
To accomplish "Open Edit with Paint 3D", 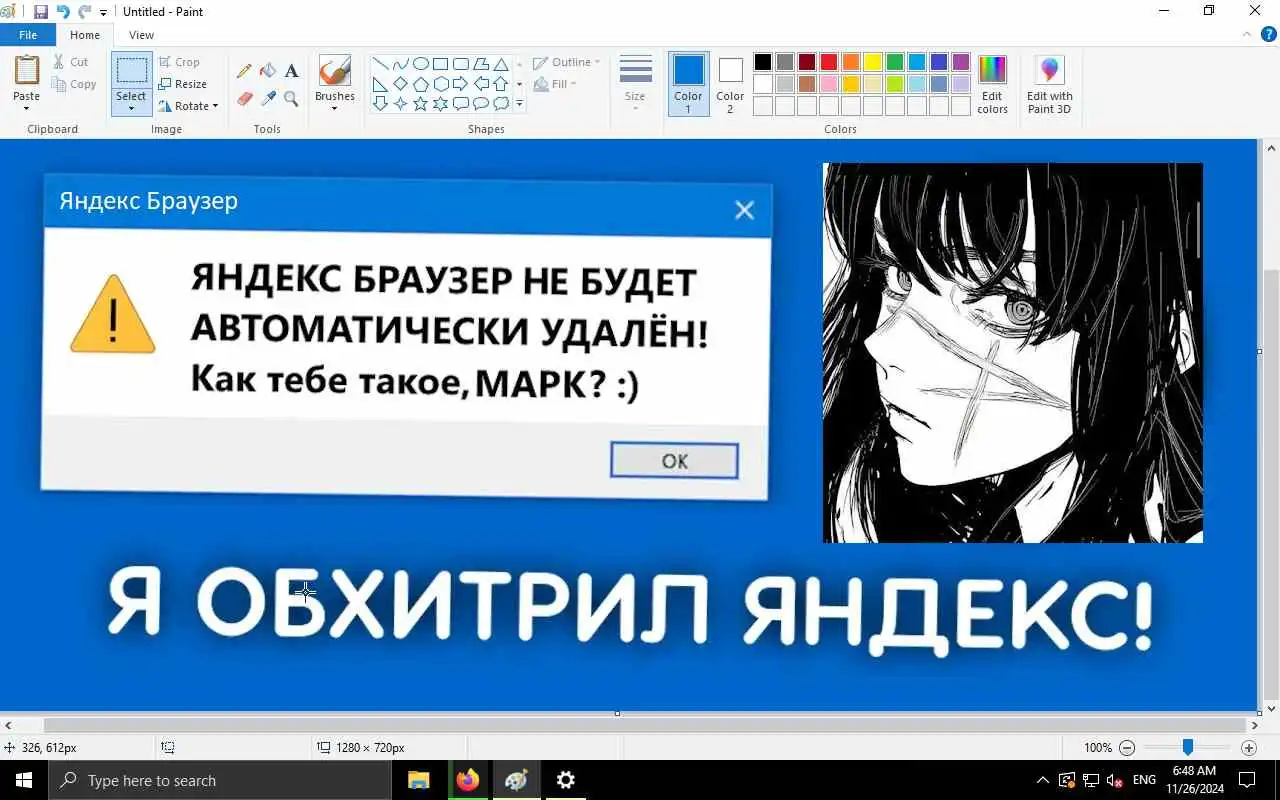I will pyautogui.click(x=1049, y=84).
